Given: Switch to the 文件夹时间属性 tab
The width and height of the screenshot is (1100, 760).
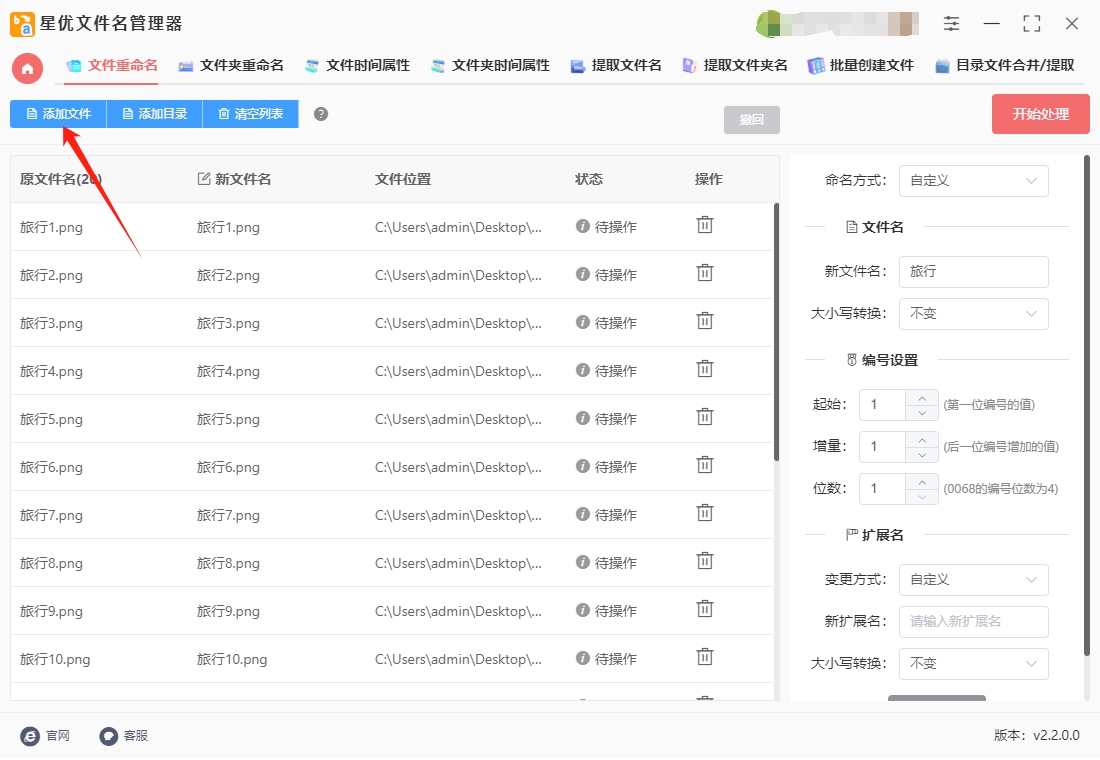Looking at the screenshot, I should 490,66.
